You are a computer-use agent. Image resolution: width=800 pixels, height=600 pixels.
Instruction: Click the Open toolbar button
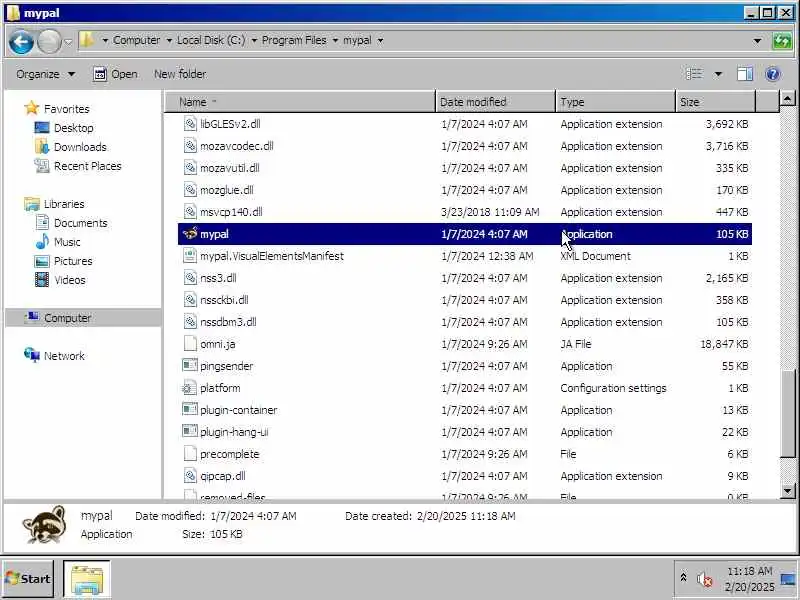point(115,74)
